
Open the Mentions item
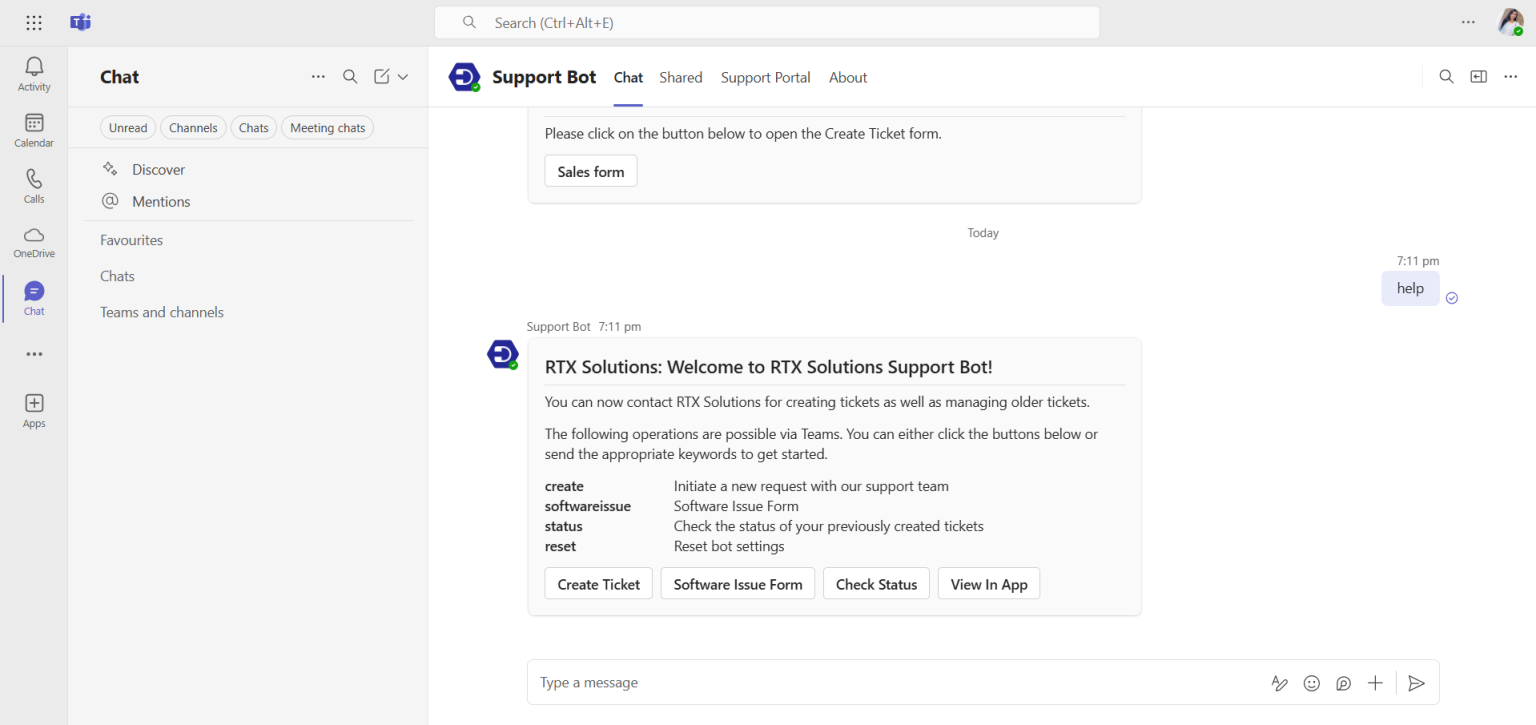[x=160, y=202]
